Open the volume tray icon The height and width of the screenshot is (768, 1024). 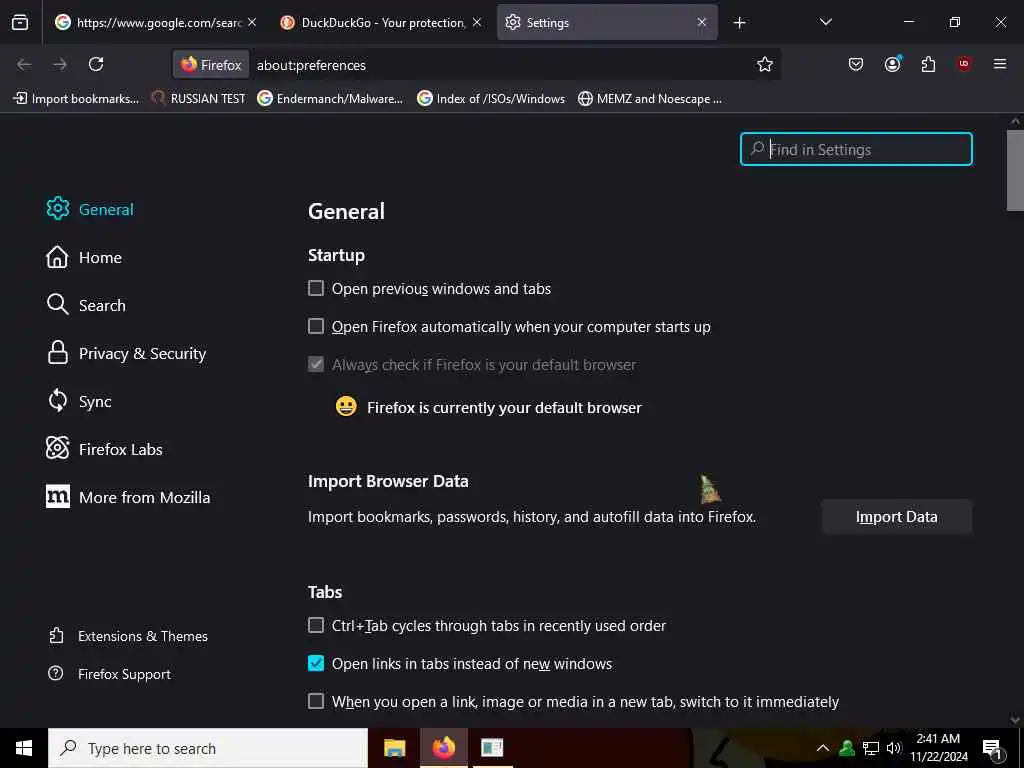(x=894, y=748)
